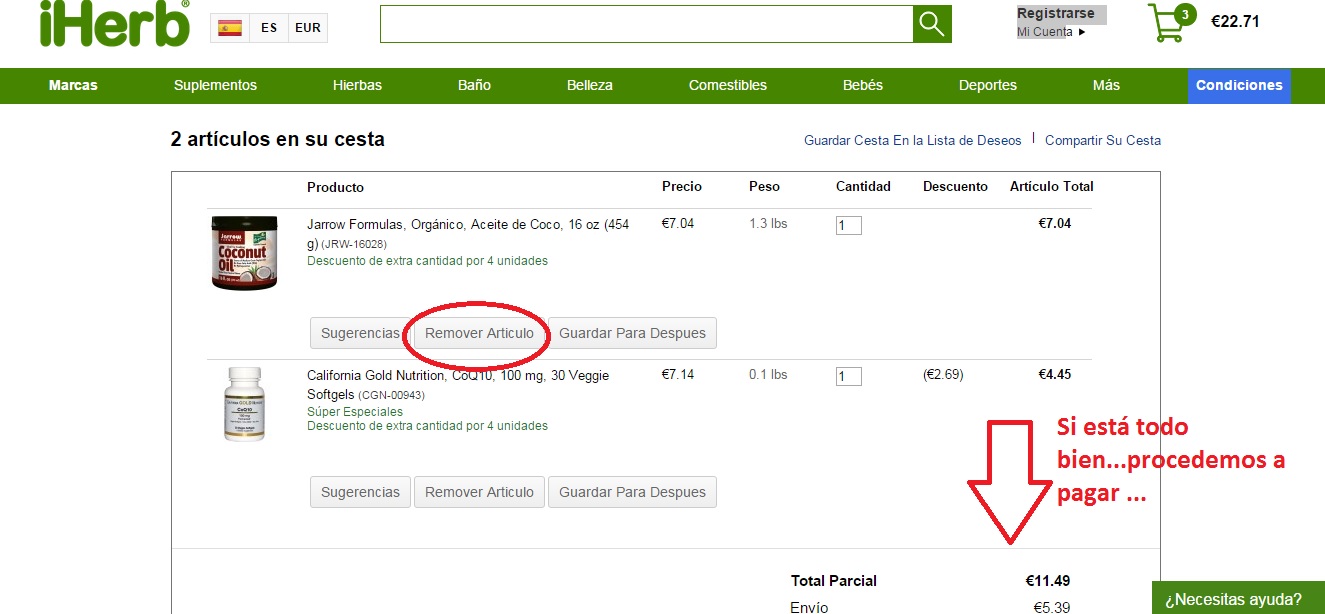Viewport: 1325px width, 614px height.
Task: Edit quantity field for coconut oil
Action: pos(848,225)
